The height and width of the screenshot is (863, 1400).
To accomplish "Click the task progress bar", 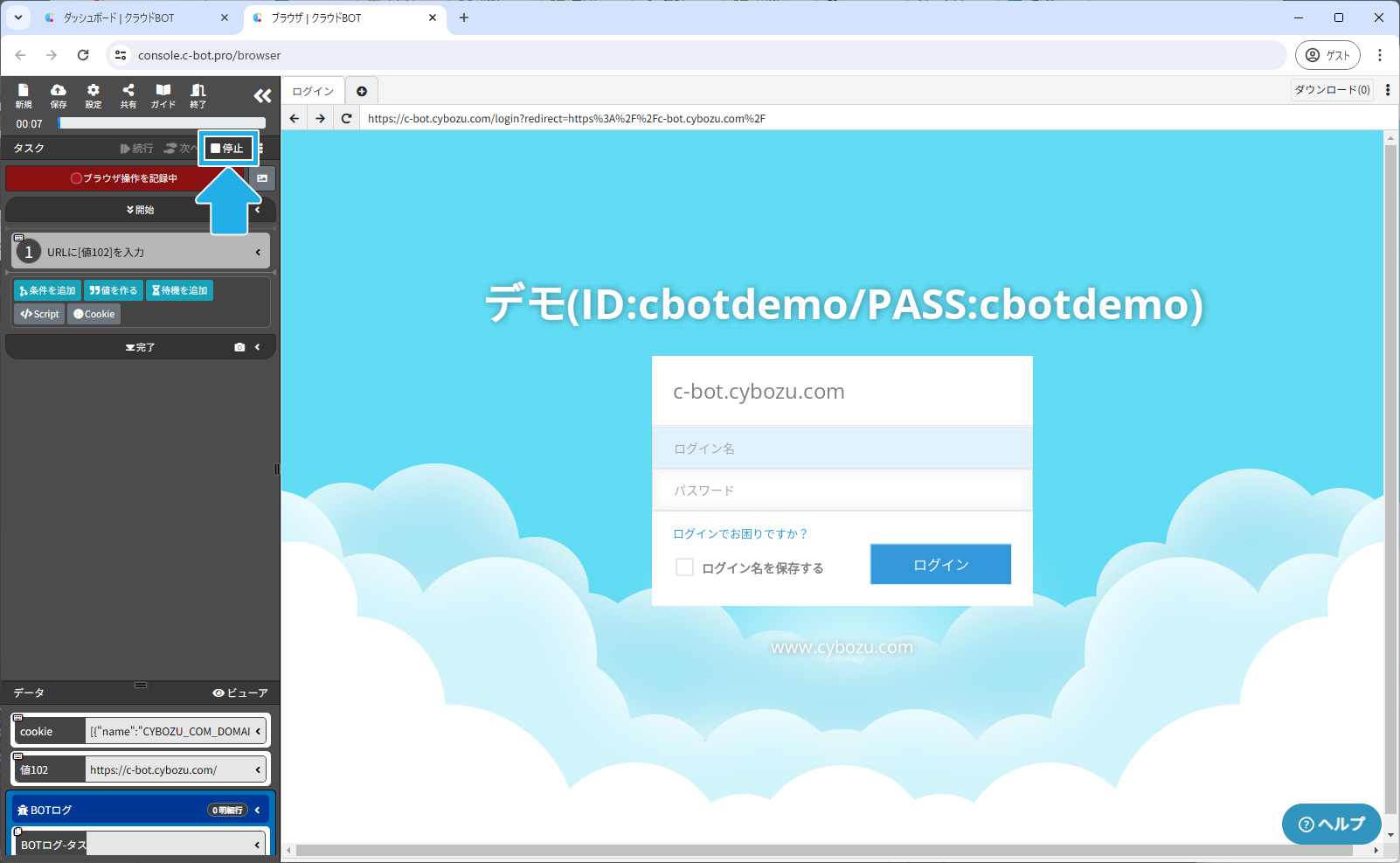I will click(x=162, y=123).
